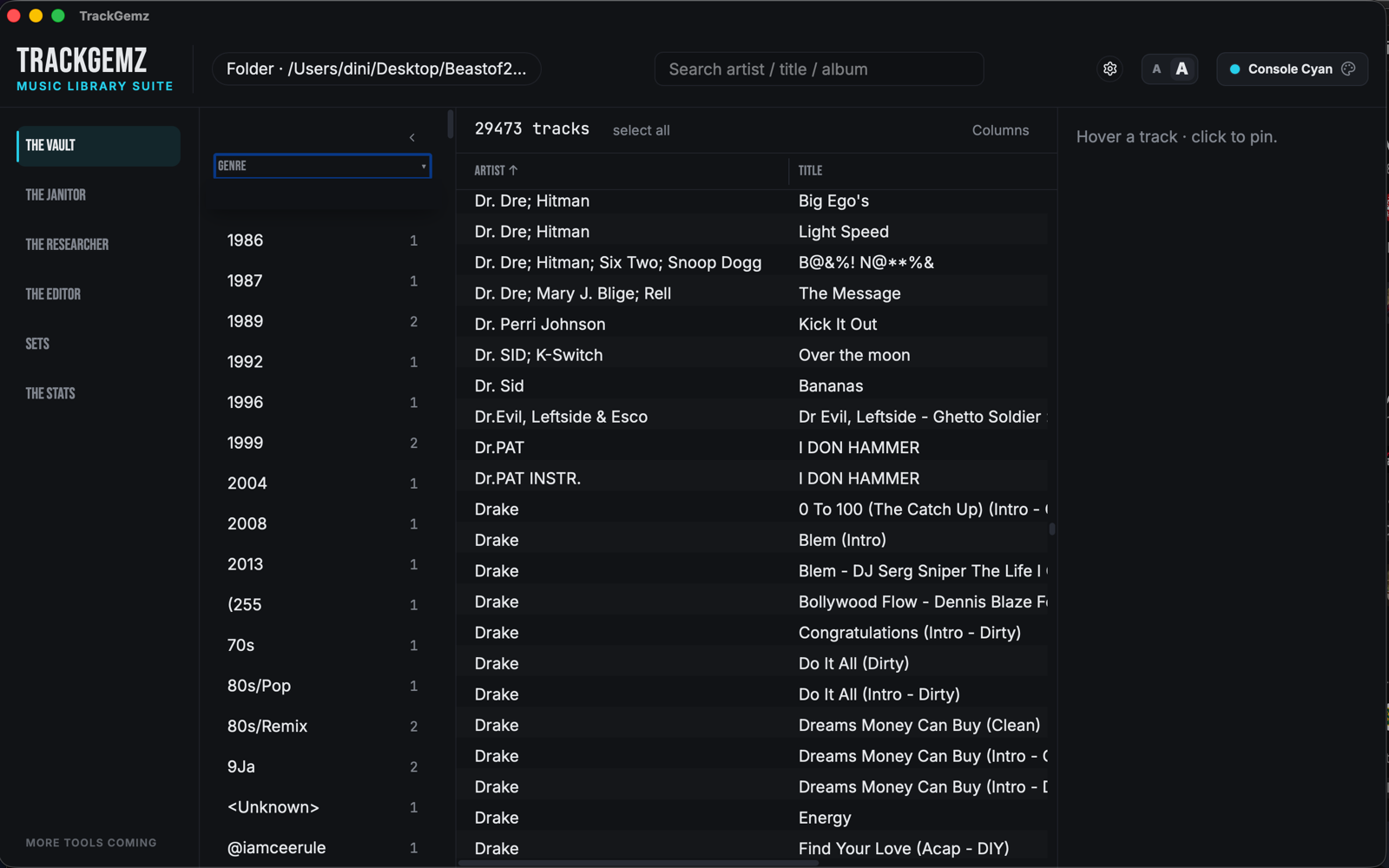Select the track Big Ego's
This screenshot has width=1389, height=868.
coord(752,201)
